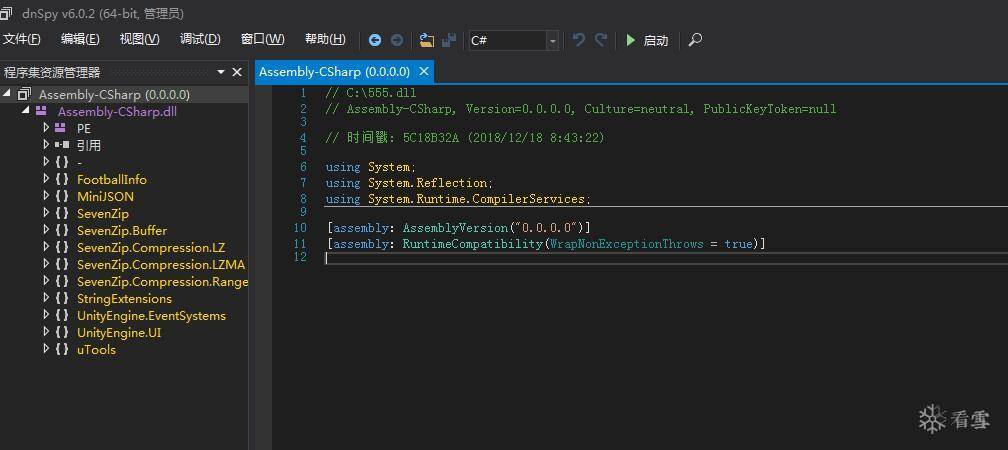Image resolution: width=1008 pixels, height=450 pixels.
Task: Expand the SevenZip.Buffer namespace
Action: (46, 230)
